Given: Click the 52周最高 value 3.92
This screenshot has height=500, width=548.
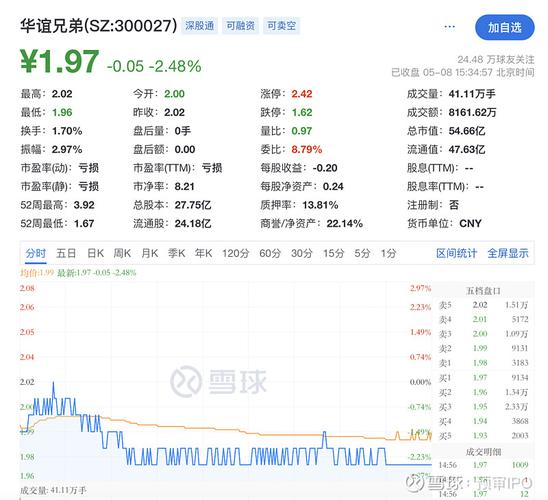Looking at the screenshot, I should point(84,205).
